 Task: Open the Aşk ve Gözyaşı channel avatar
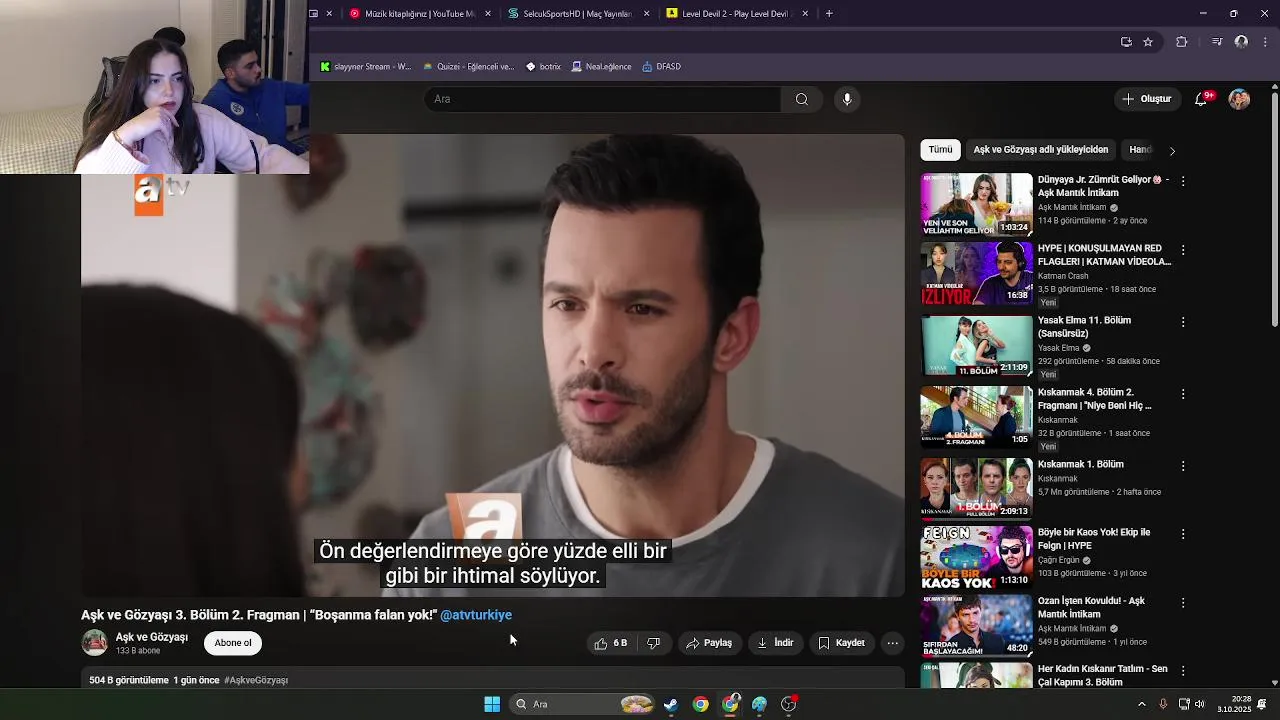coord(94,643)
